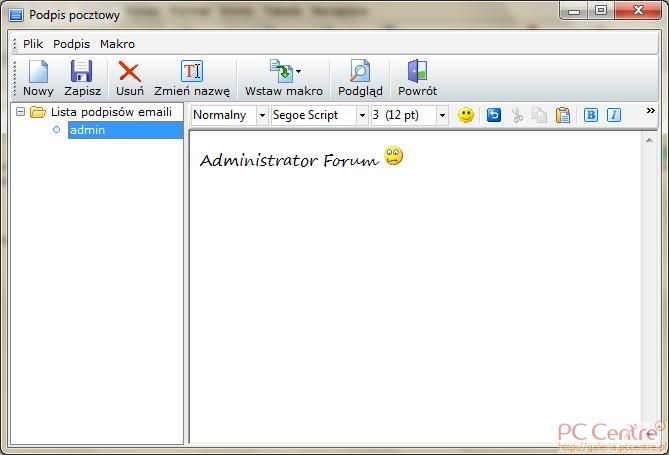
Task: Click the Administrator Forum signature text
Action: click(289, 161)
